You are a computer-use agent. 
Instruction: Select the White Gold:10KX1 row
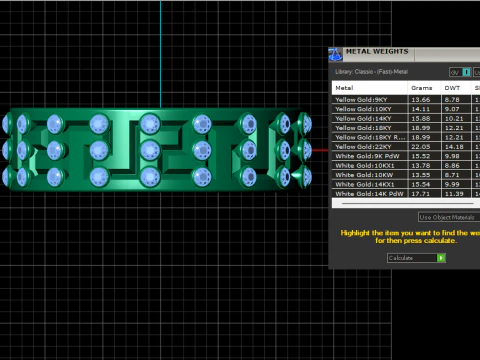pos(406,165)
